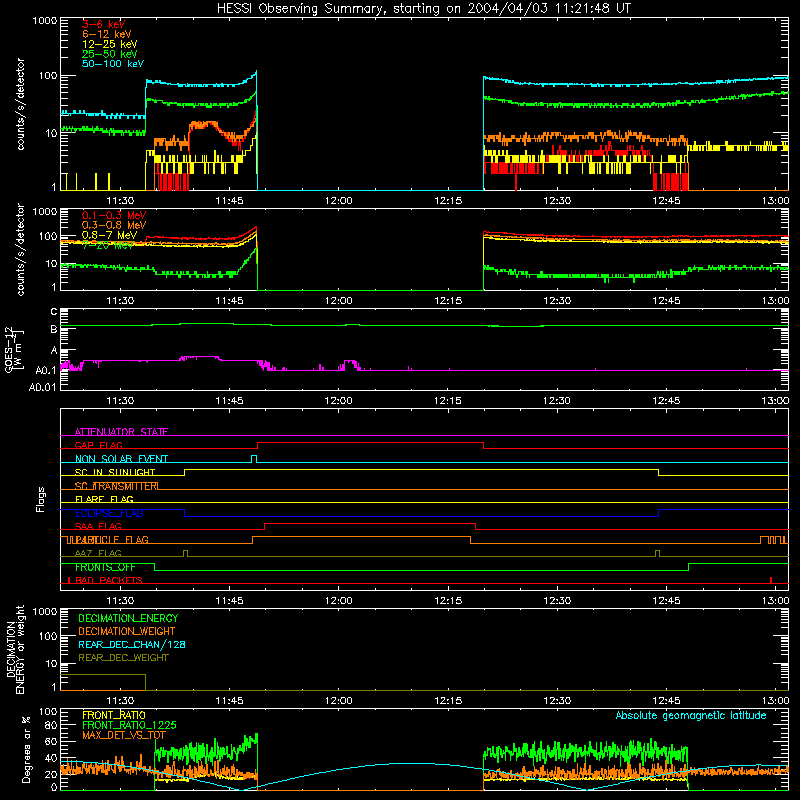Click the HESSI Observing Summary plot title
The width and height of the screenshot is (800, 800).
[424, 9]
